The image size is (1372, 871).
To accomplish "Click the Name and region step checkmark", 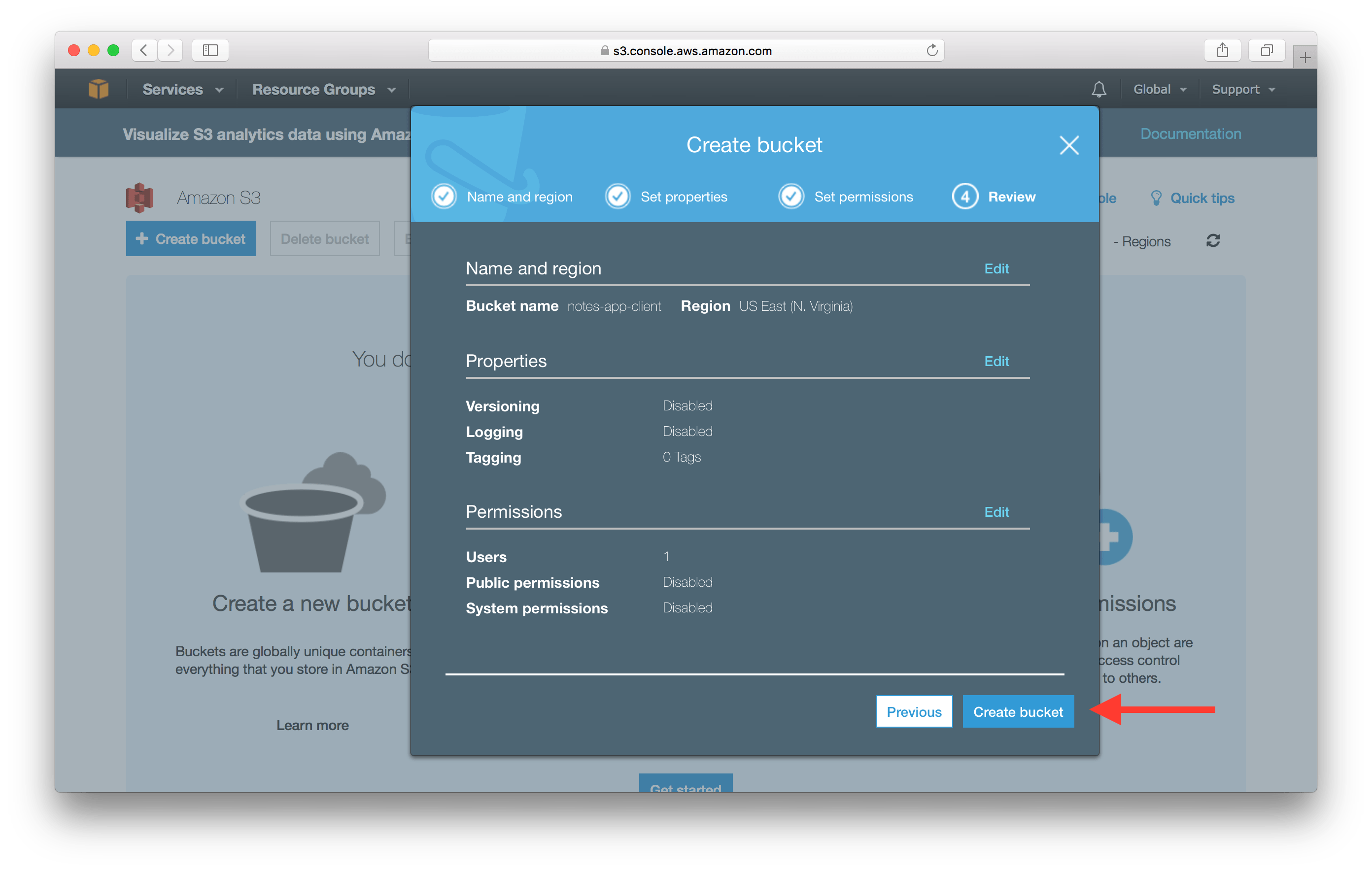I will click(444, 196).
